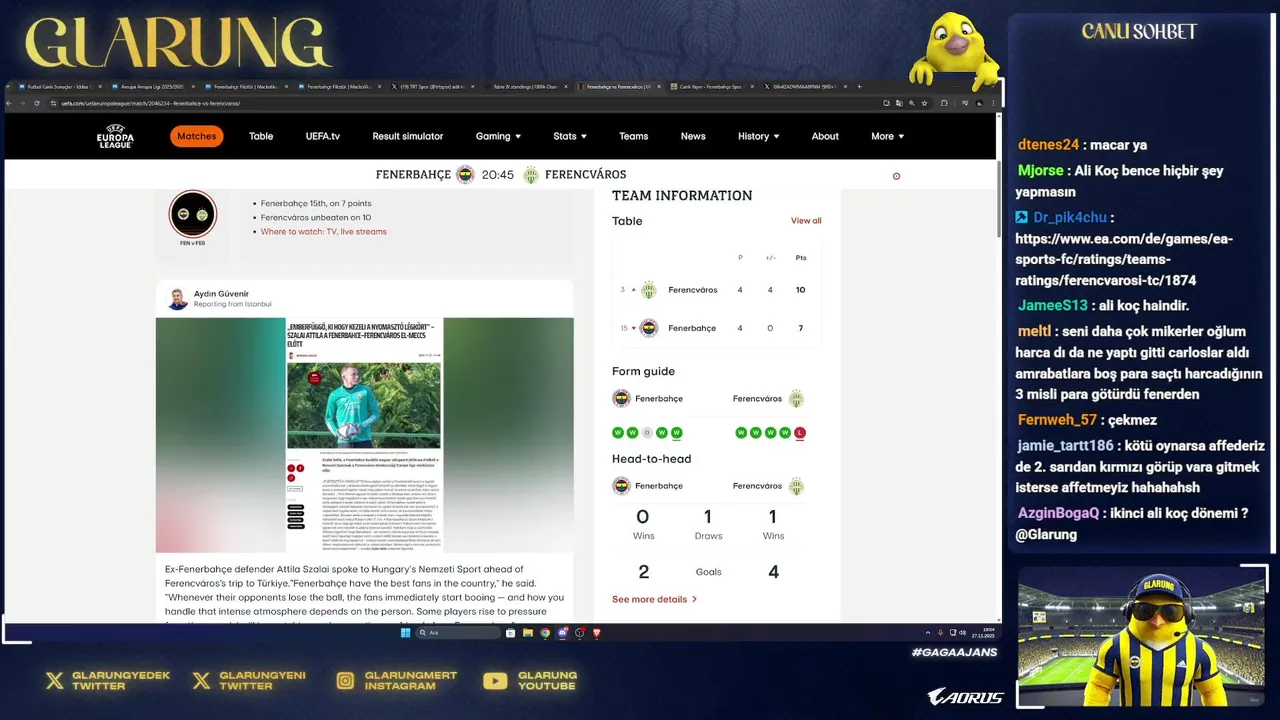Select the Fenerbahçe row in table
Screen dimensions: 1280x720
pos(716,328)
